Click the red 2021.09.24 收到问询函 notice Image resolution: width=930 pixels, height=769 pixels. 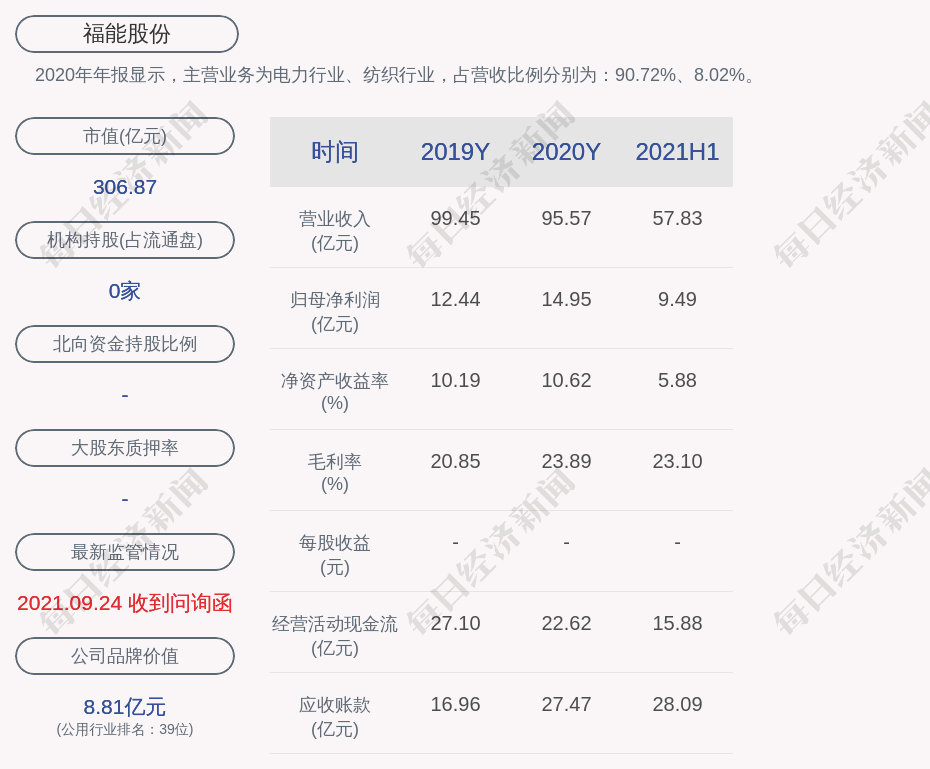pyautogui.click(x=125, y=603)
